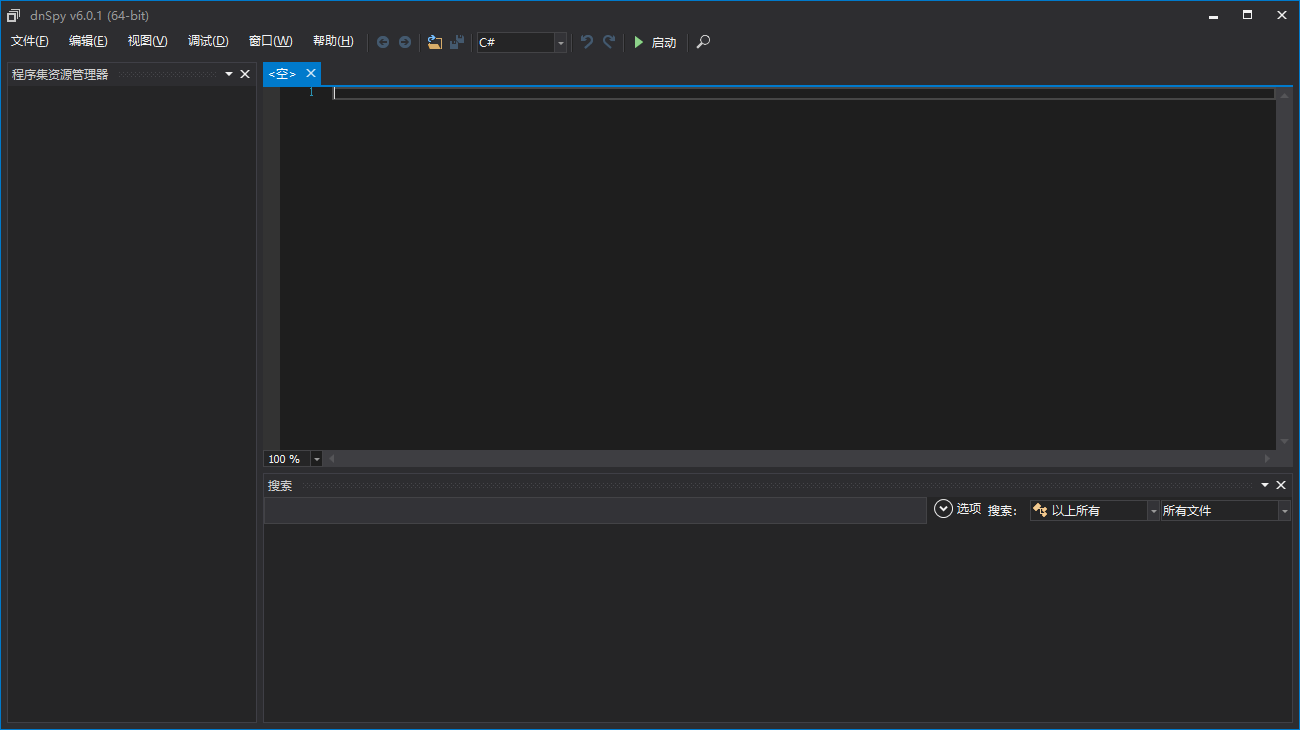This screenshot has width=1300, height=730.
Task: Open the 编辑(E) menu
Action: pos(88,41)
